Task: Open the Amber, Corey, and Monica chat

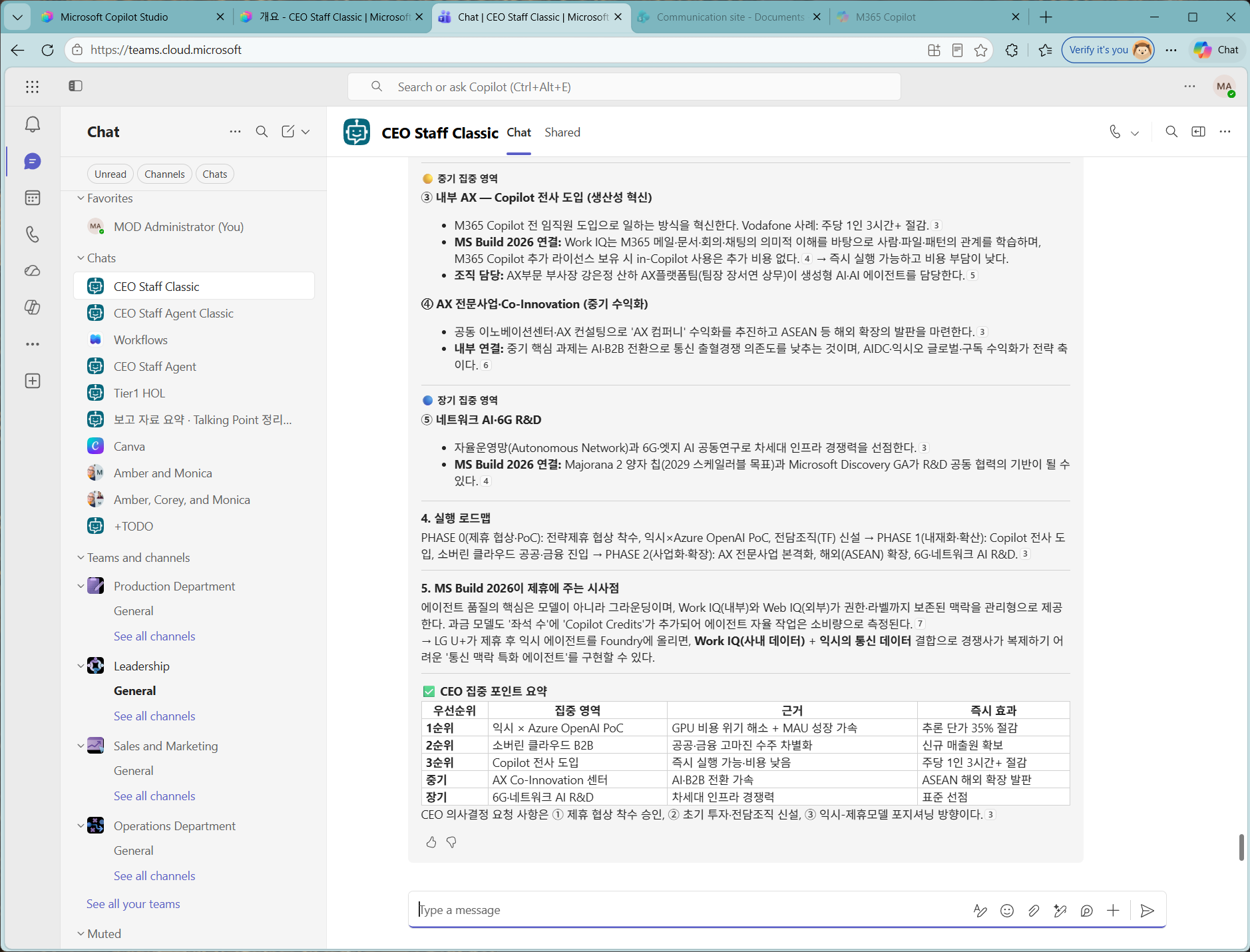Action: 194,500
